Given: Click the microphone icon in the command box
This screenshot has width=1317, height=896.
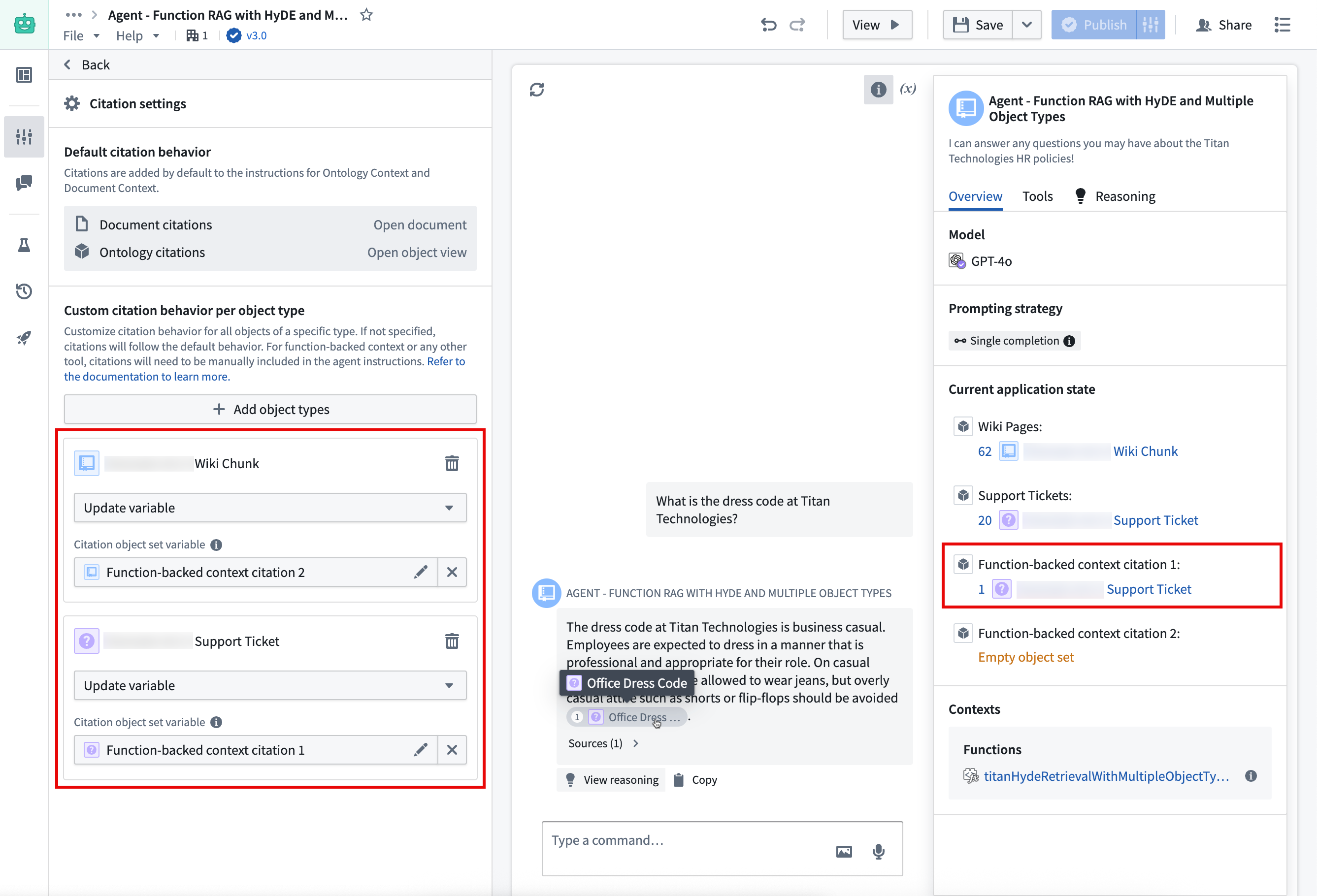Looking at the screenshot, I should [878, 851].
